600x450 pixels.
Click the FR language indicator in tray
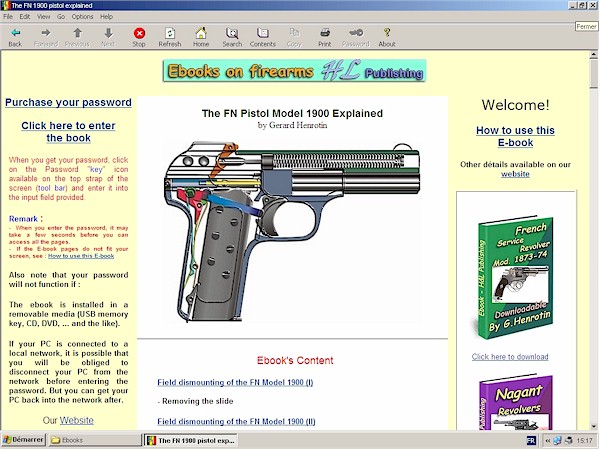coord(531,440)
